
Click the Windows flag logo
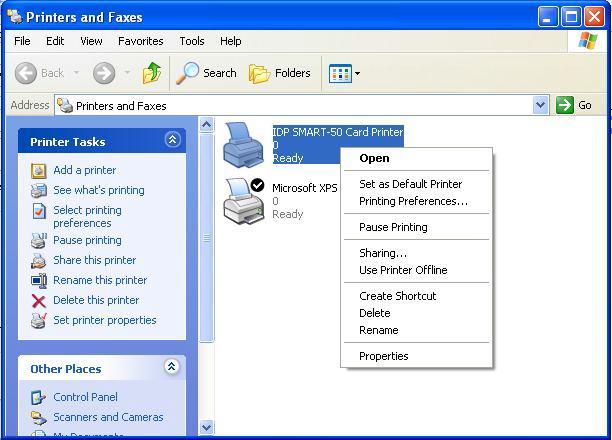[x=587, y=41]
